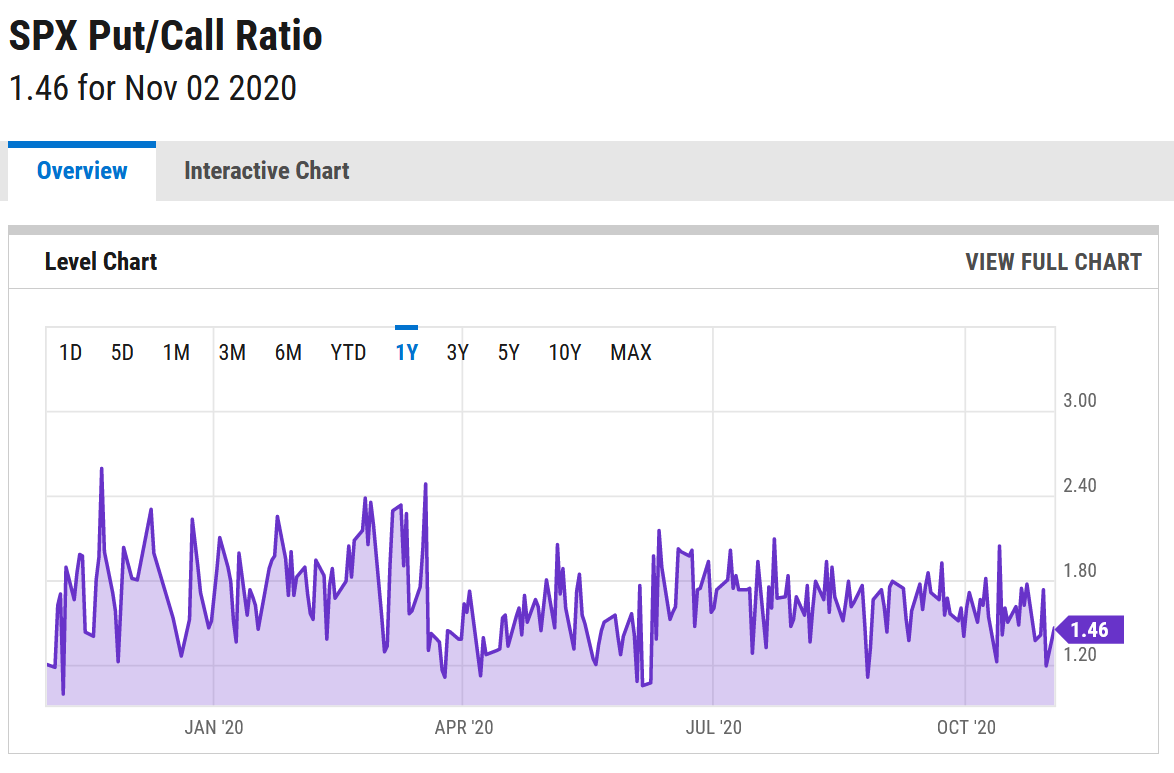
Task: Switch to the Overview tab
Action: [x=82, y=171]
